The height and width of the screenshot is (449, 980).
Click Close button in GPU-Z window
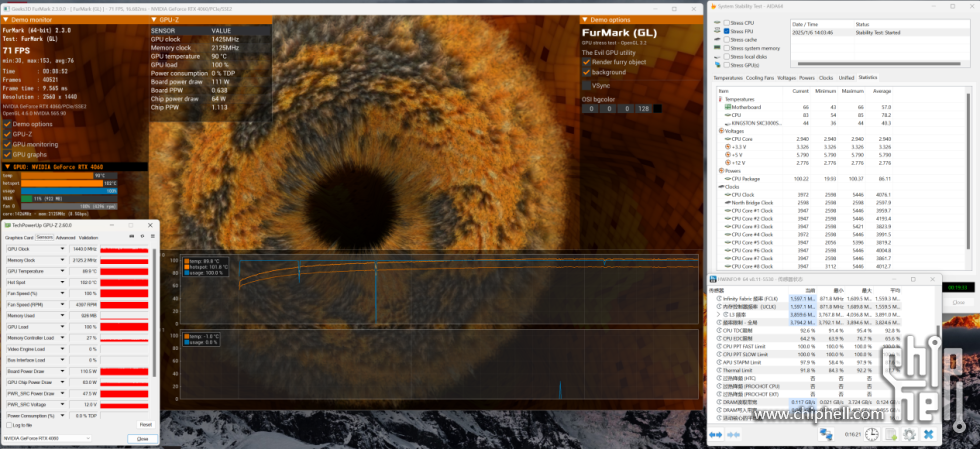point(142,439)
